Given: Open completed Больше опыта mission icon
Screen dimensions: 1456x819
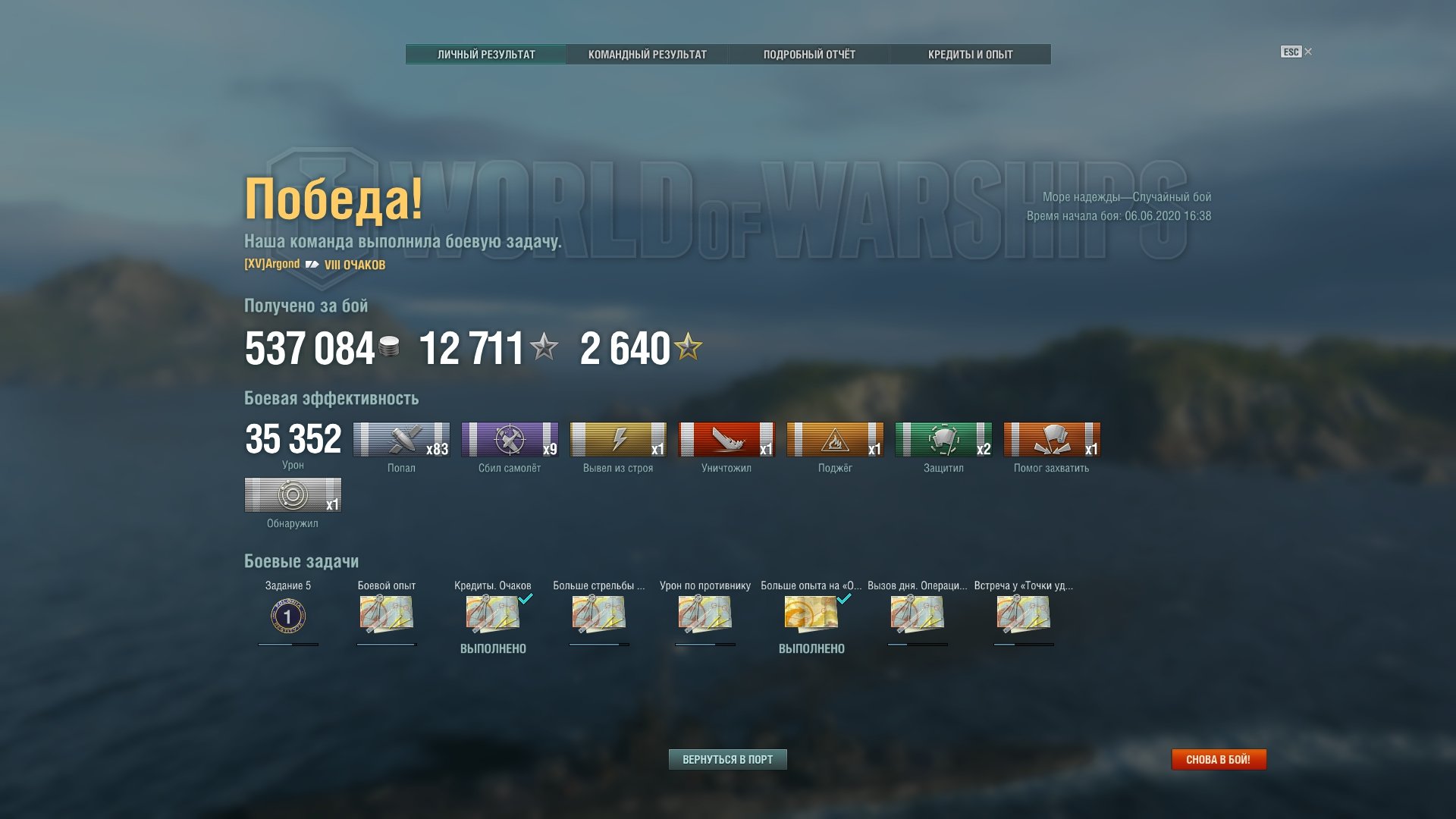Looking at the screenshot, I should coord(811,614).
